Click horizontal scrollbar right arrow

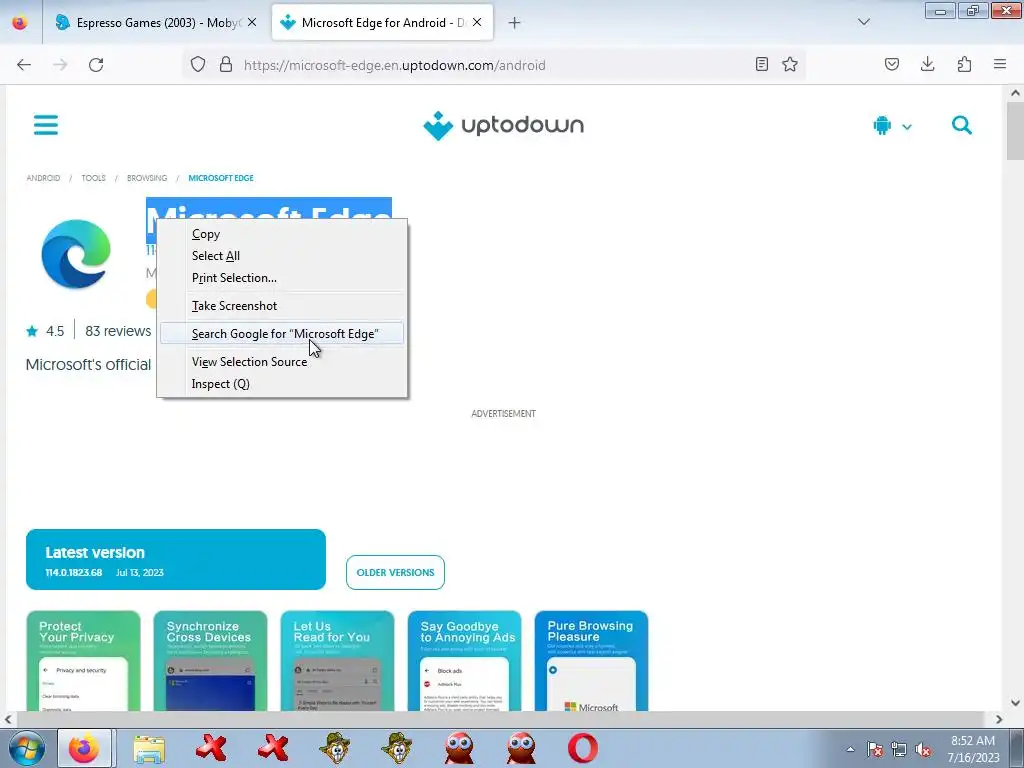click(x=999, y=720)
